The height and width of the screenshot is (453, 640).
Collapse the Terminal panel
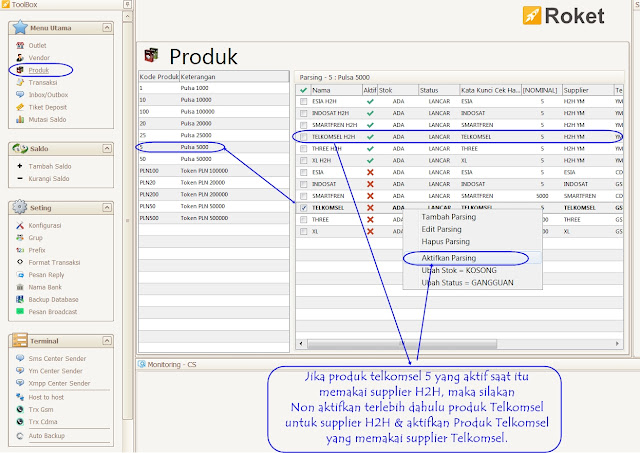coord(107,340)
